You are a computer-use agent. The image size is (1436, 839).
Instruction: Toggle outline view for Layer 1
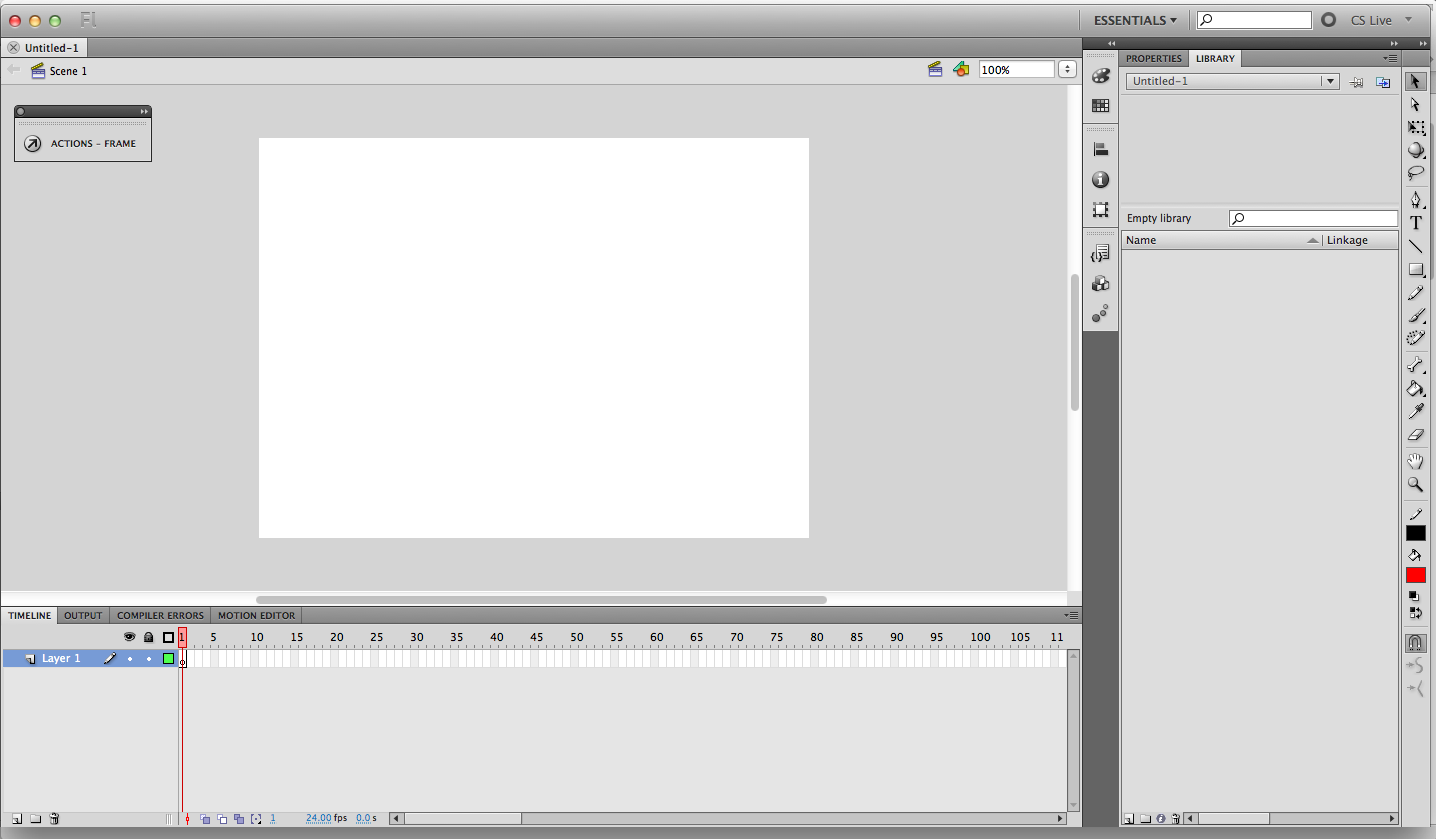tap(168, 659)
